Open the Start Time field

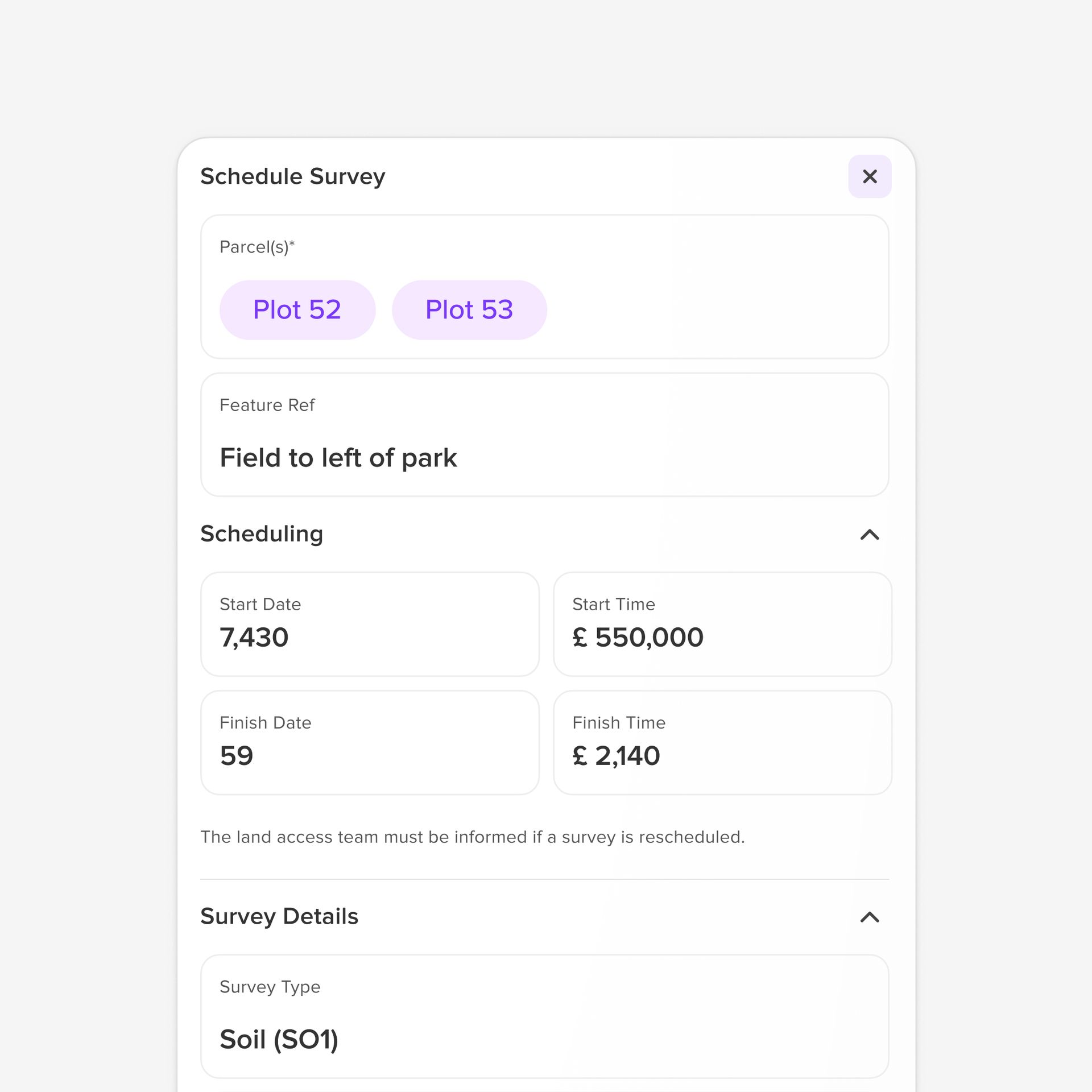click(722, 624)
